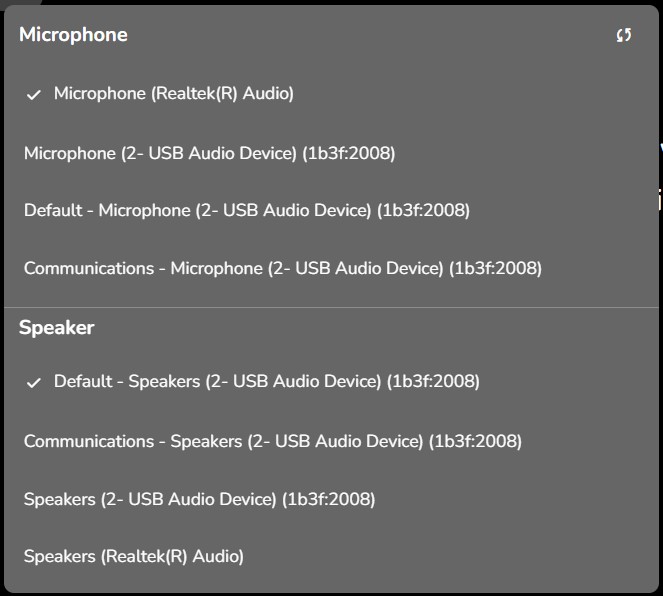Click the Speaker section header
663x596 pixels.
(57, 327)
